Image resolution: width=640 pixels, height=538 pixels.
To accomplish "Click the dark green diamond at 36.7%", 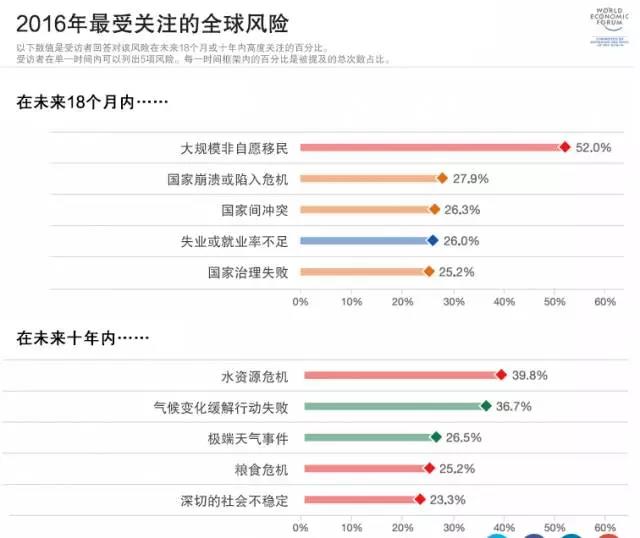I will click(x=486, y=406).
